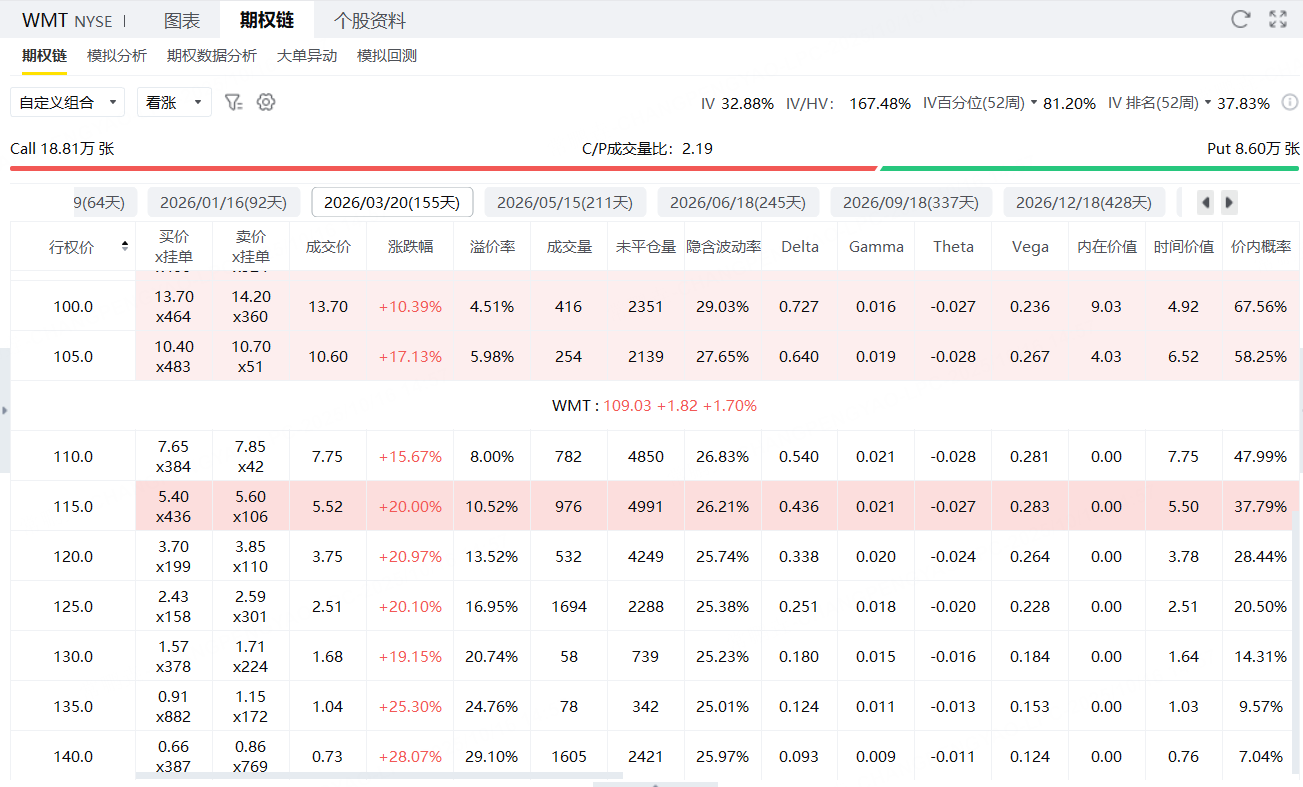This screenshot has width=1303, height=787.
Task: Select expiry 2026/01/16(92天)
Action: click(224, 202)
